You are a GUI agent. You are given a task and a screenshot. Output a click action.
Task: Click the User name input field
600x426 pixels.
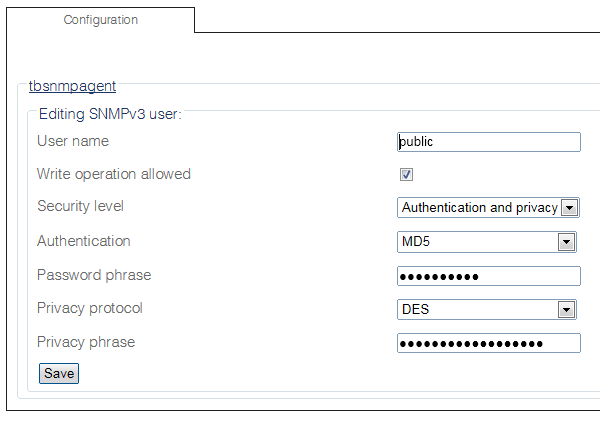point(488,142)
